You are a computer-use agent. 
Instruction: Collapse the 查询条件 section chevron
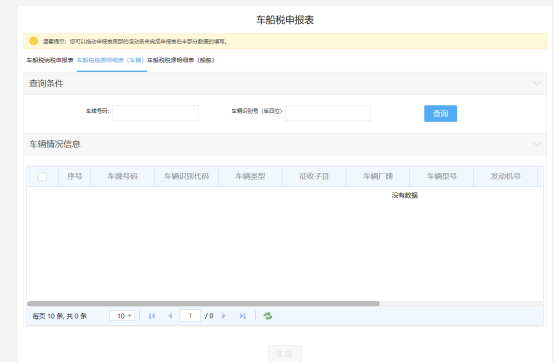(x=537, y=83)
